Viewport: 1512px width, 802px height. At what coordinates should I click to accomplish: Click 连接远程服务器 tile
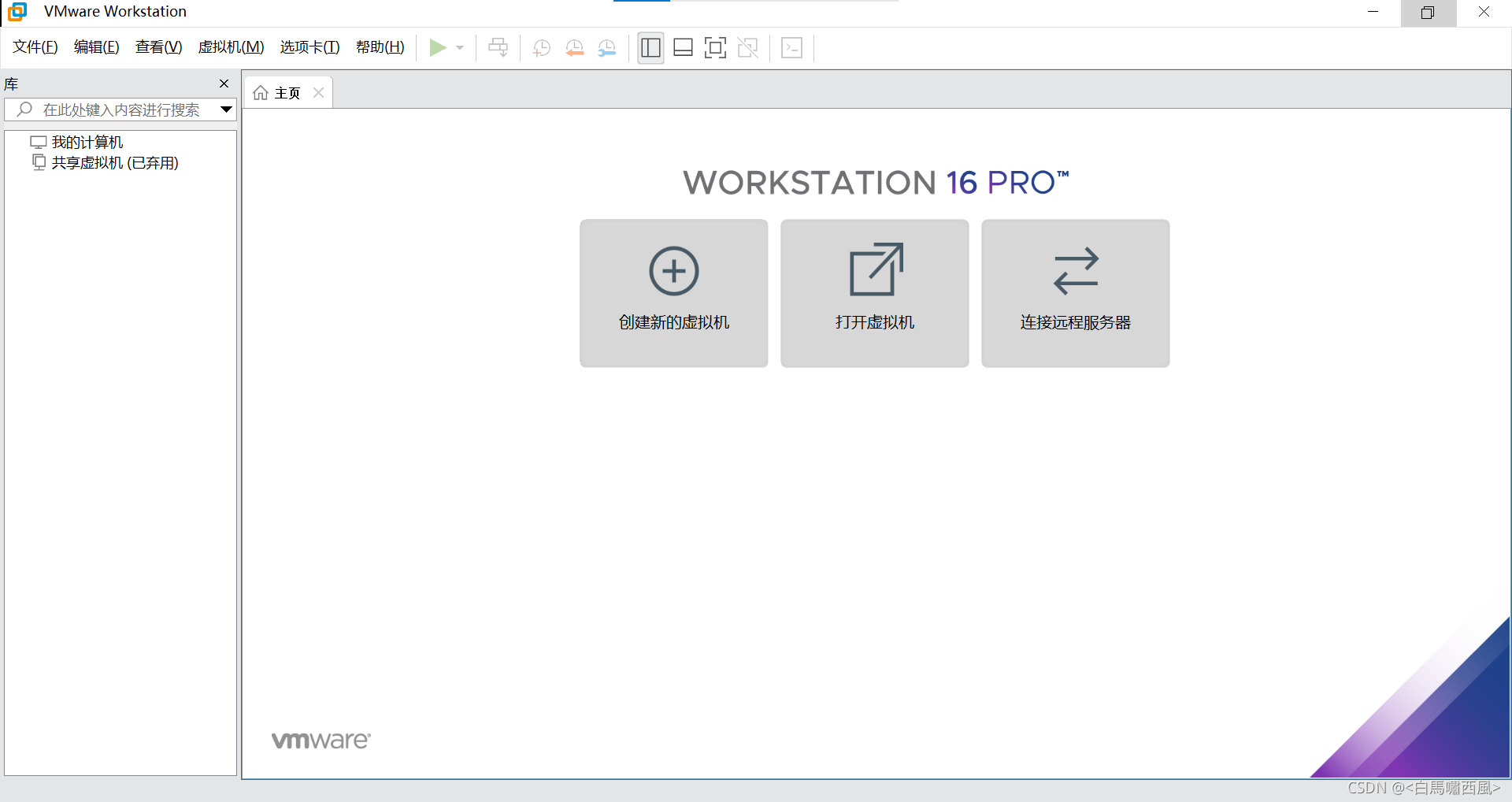click(x=1076, y=293)
